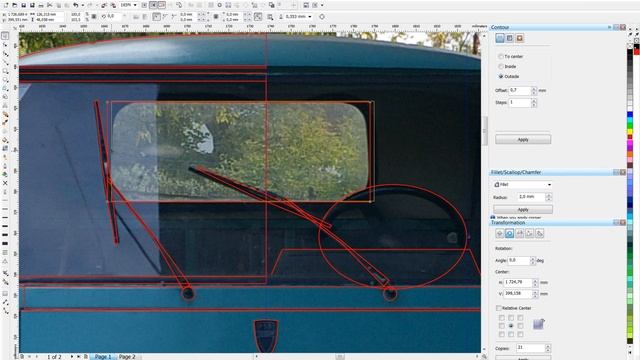
Task: Click the Open file folder icon
Action: 14,5
